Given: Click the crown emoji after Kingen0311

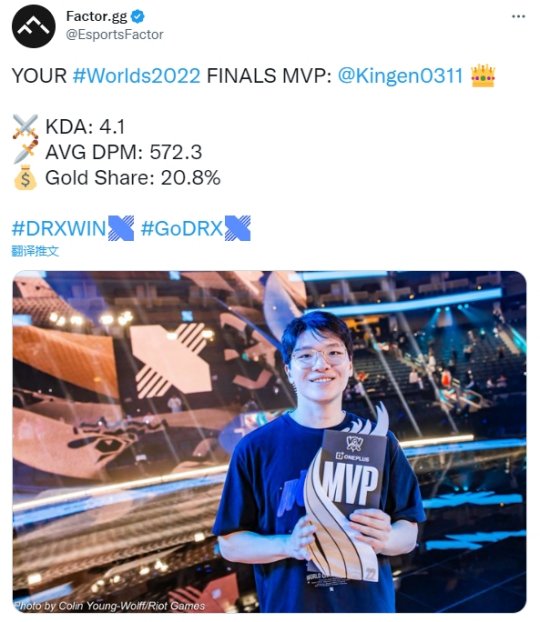Looking at the screenshot, I should [x=482, y=75].
